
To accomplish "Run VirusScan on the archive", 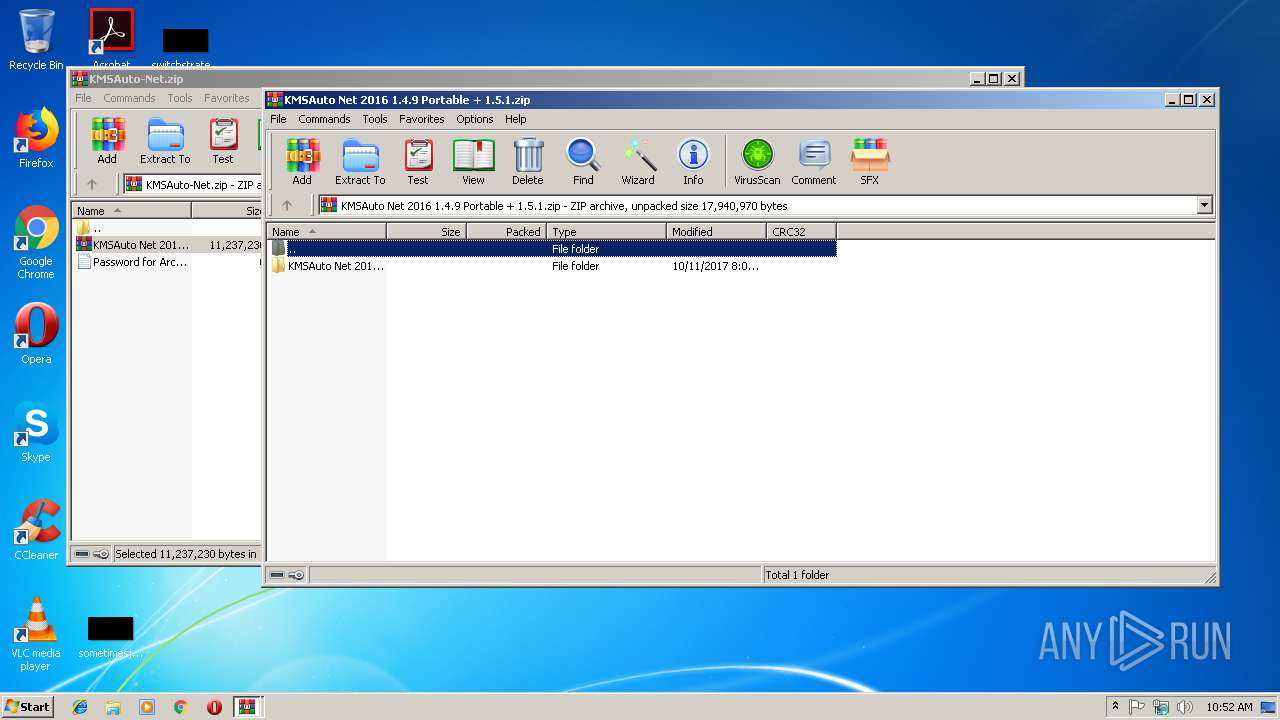I will pos(757,162).
